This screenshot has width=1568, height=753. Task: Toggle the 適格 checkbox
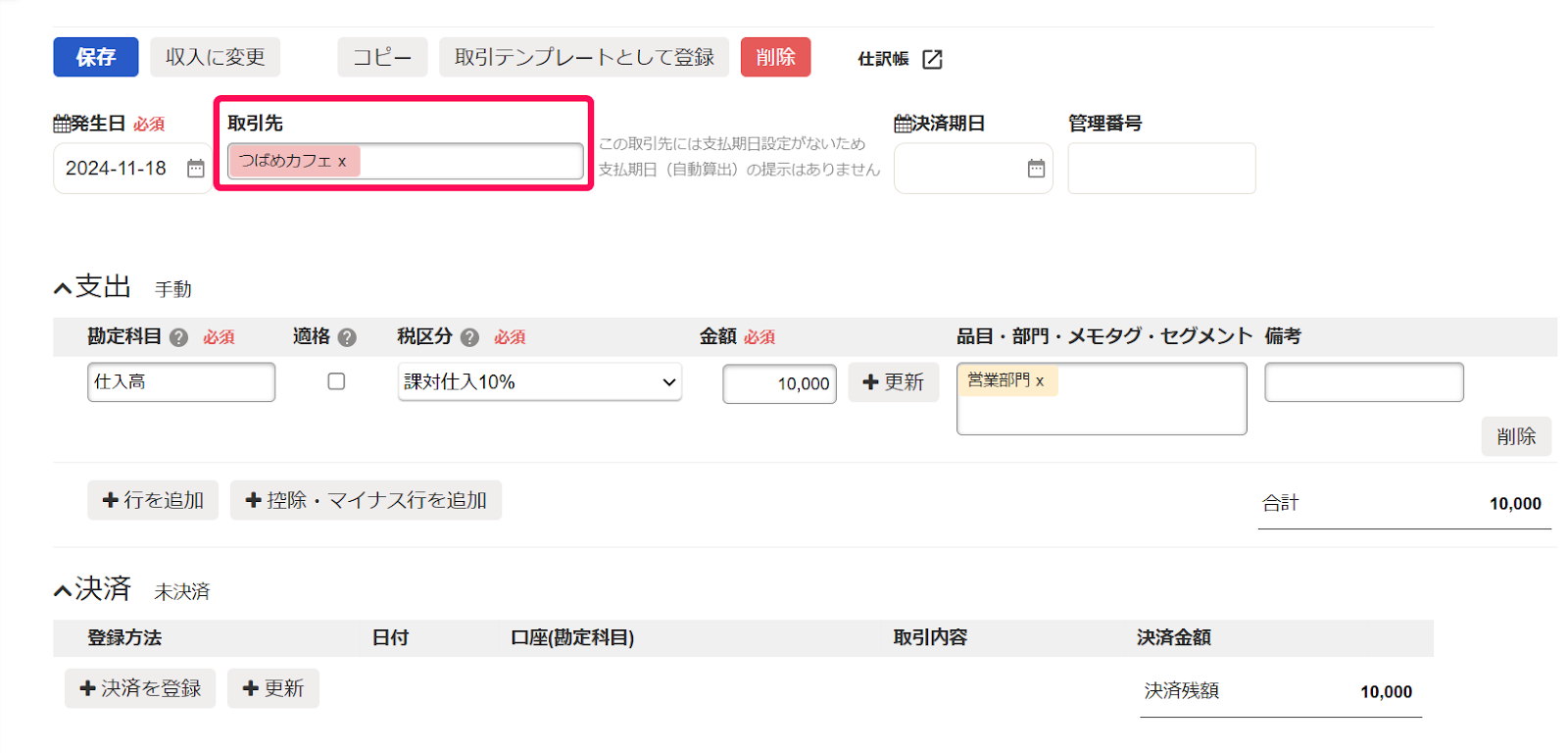click(336, 381)
